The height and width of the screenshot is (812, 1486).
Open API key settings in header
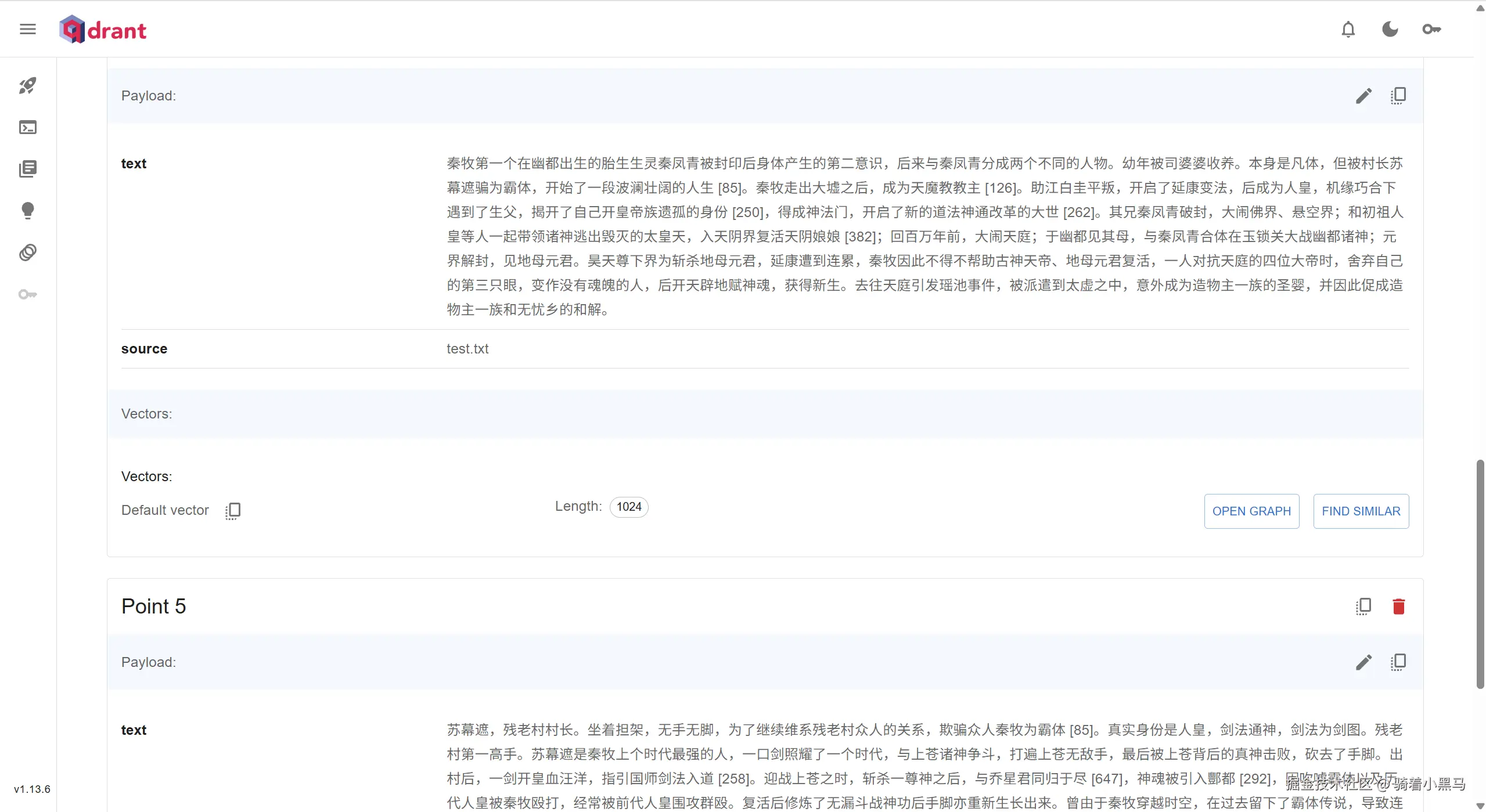[1431, 29]
